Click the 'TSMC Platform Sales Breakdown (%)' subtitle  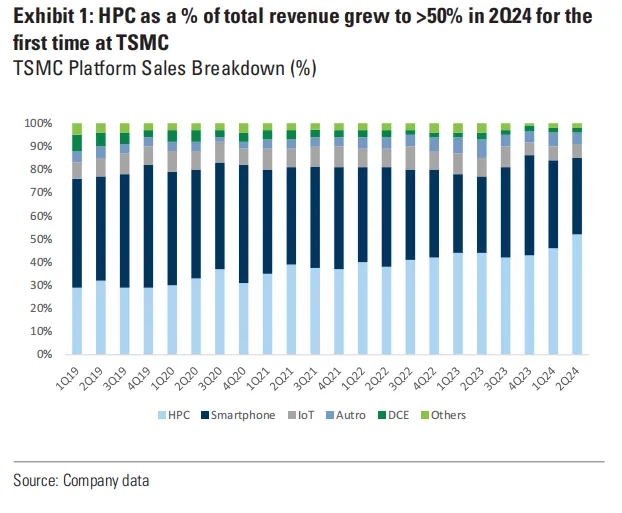tap(165, 68)
